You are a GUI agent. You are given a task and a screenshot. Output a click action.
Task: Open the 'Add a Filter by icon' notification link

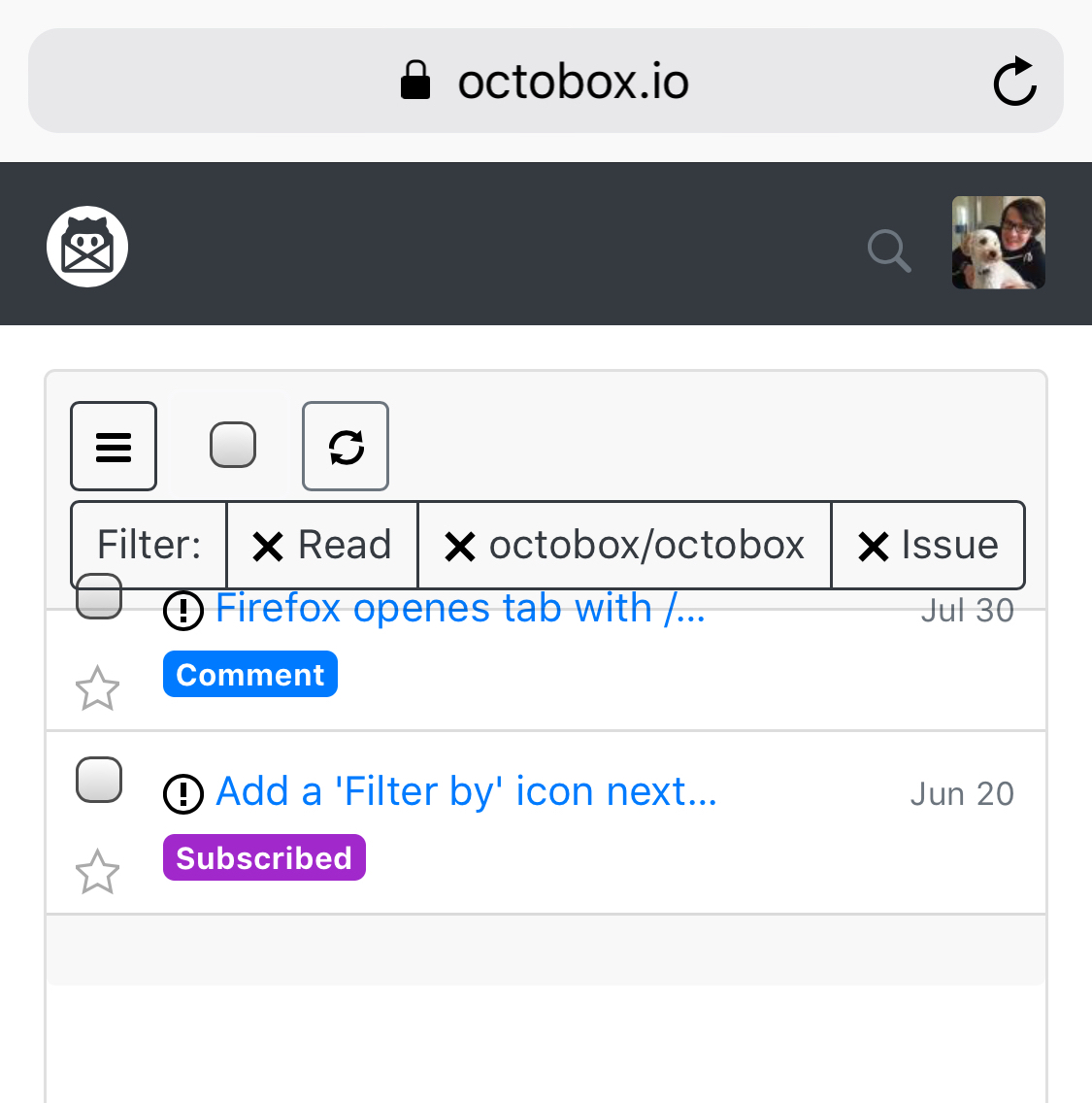(465, 790)
